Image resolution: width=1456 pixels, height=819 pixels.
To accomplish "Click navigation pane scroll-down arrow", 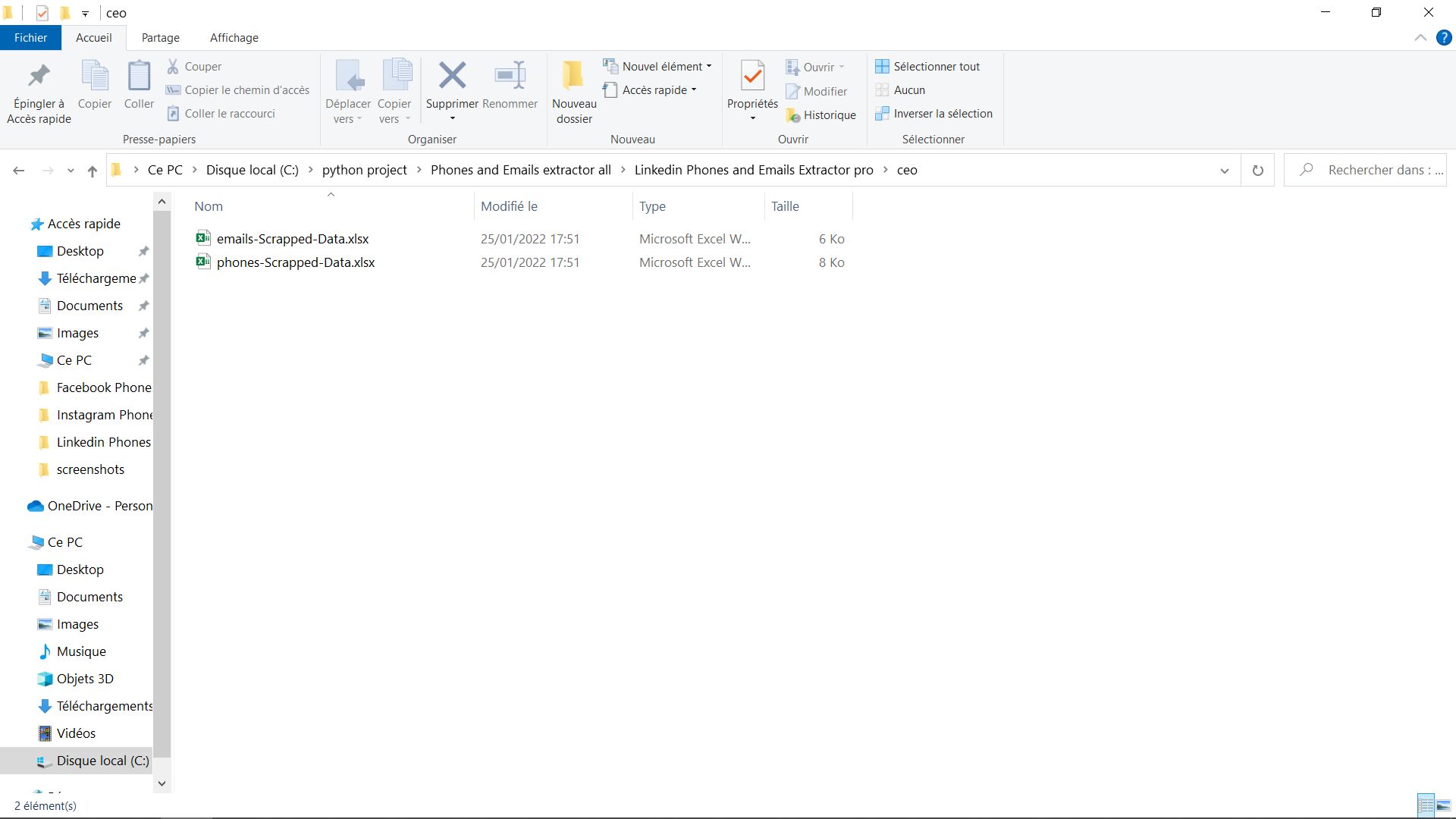I will [x=162, y=783].
